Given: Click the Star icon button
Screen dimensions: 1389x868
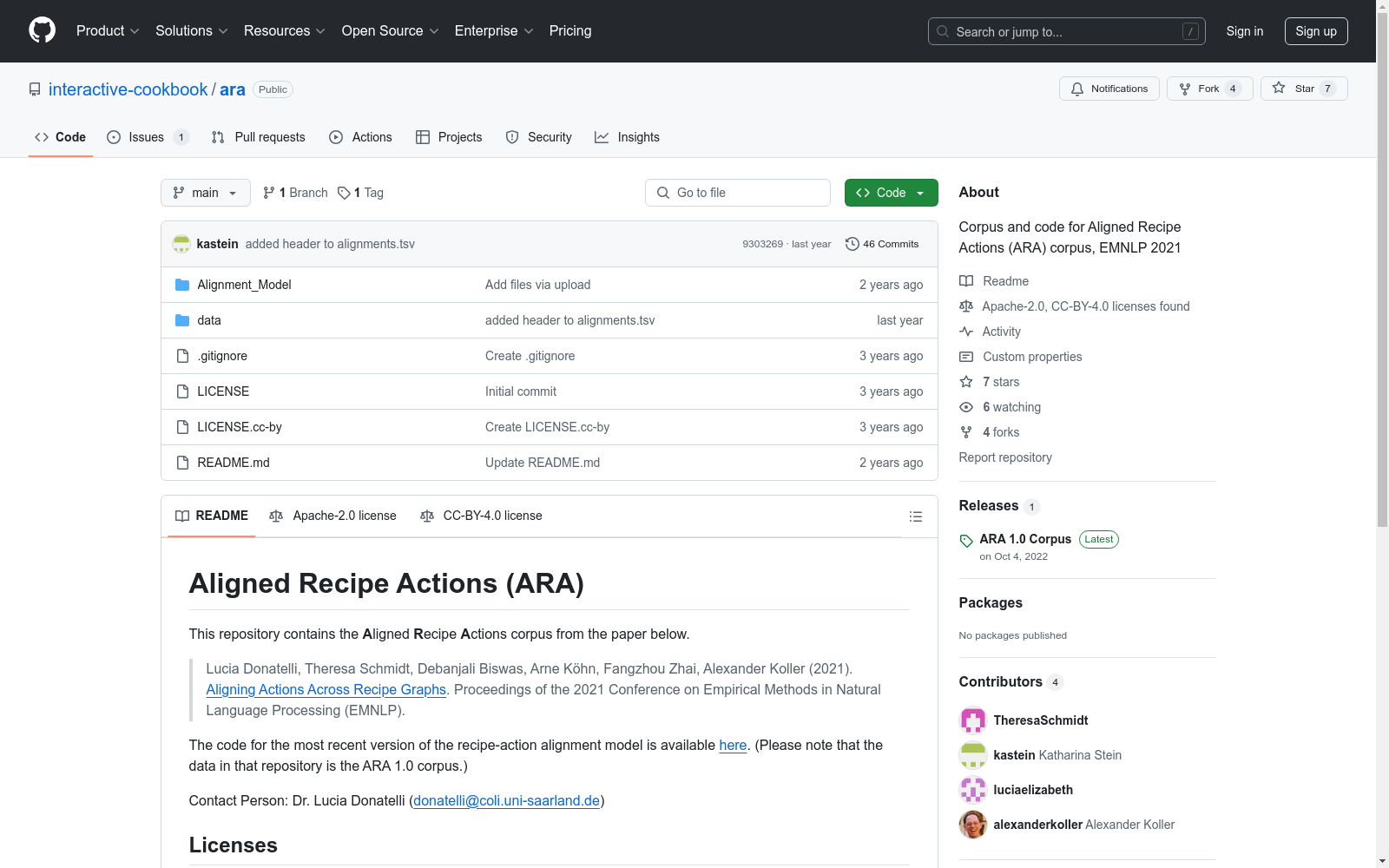Looking at the screenshot, I should coord(1279,88).
